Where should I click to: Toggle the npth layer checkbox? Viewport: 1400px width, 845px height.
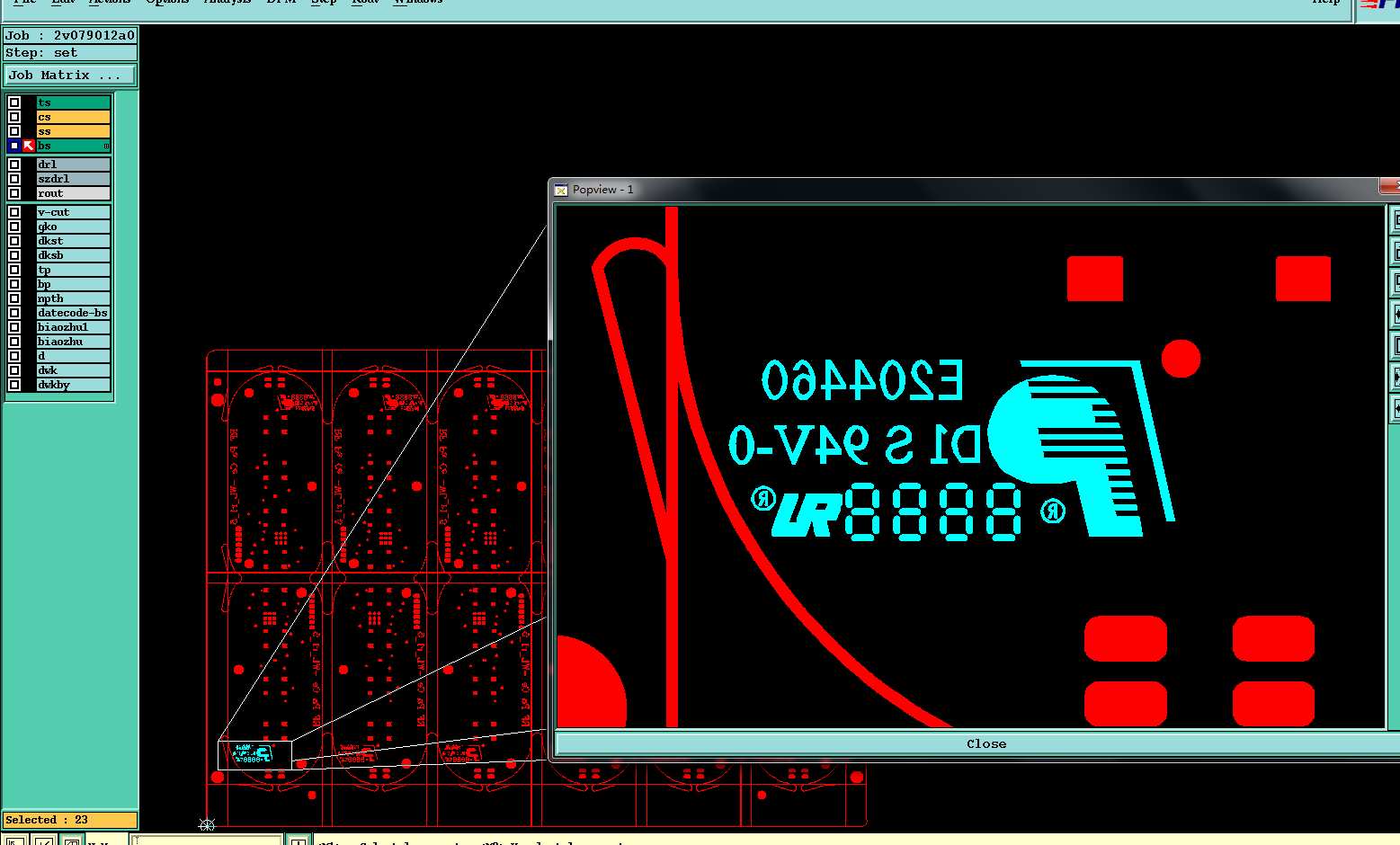point(14,298)
